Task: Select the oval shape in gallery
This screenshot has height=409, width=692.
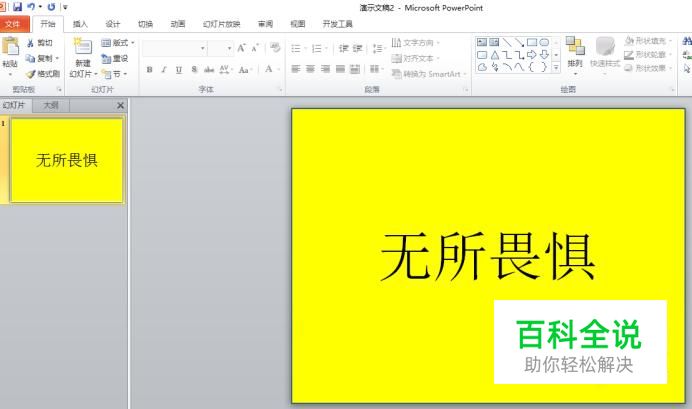Action: [544, 42]
